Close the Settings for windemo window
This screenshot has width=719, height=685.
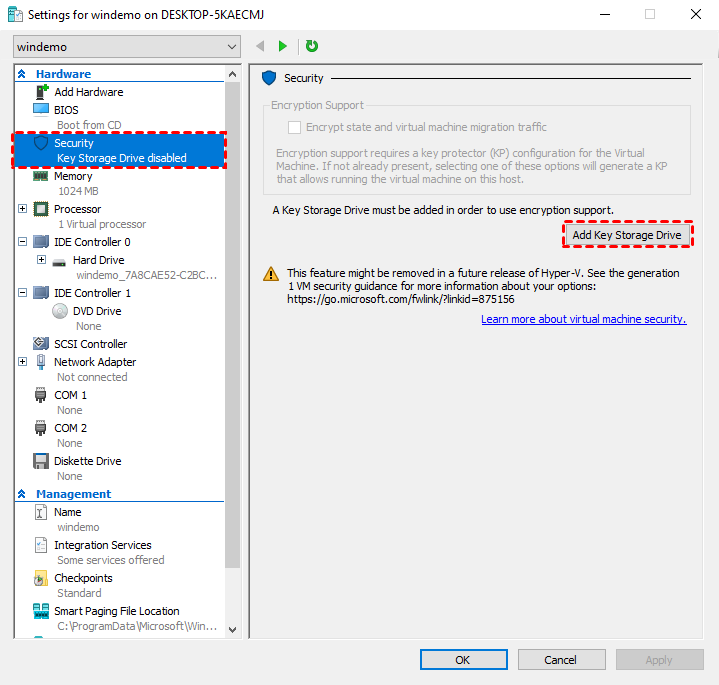(696, 14)
